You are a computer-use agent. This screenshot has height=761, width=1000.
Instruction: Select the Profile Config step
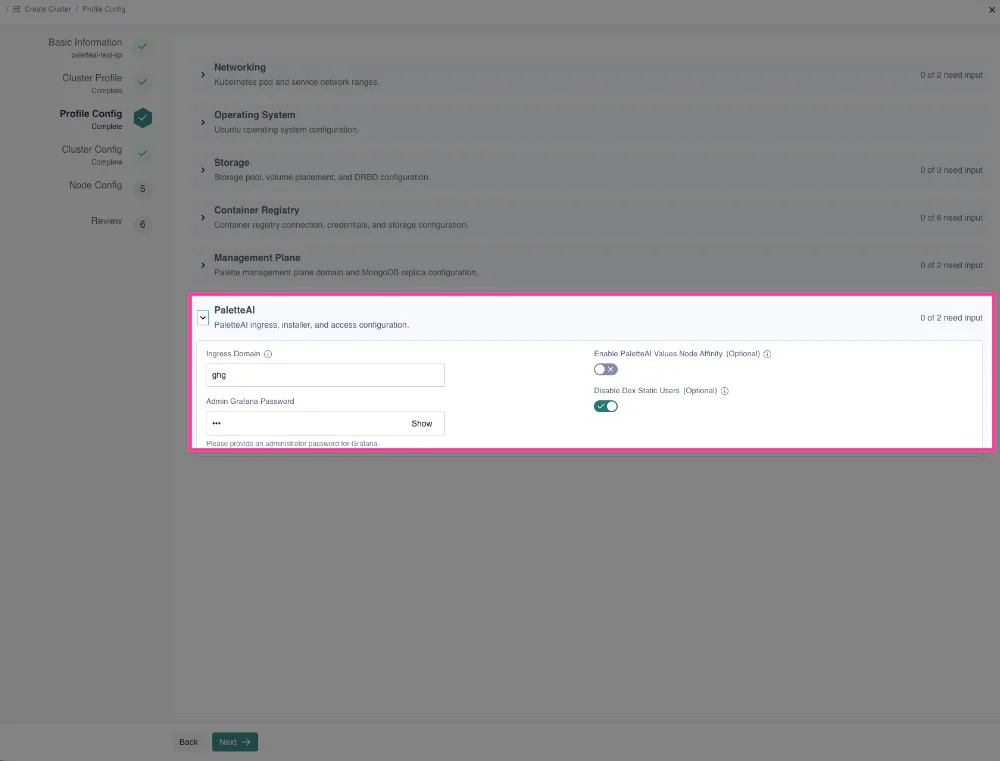click(91, 114)
